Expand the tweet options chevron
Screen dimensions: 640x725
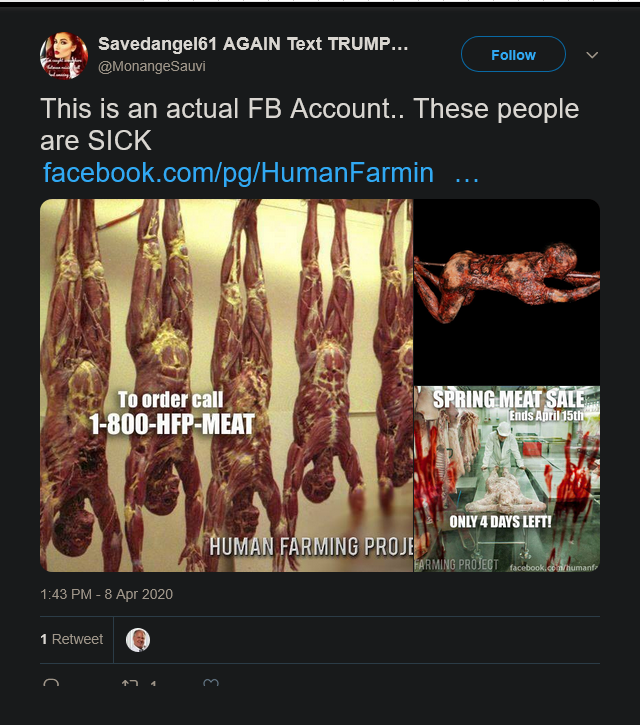click(x=592, y=55)
